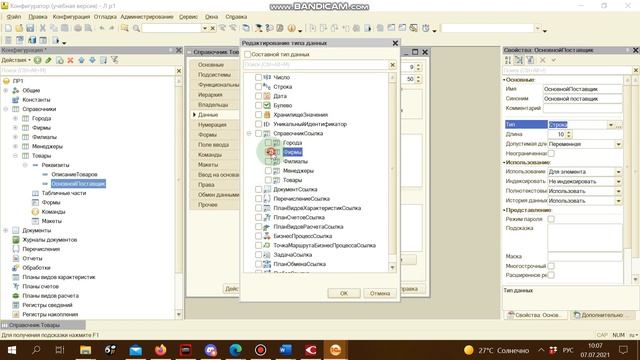Increase the Длина spinner value
640x360 pixels.
point(569,132)
